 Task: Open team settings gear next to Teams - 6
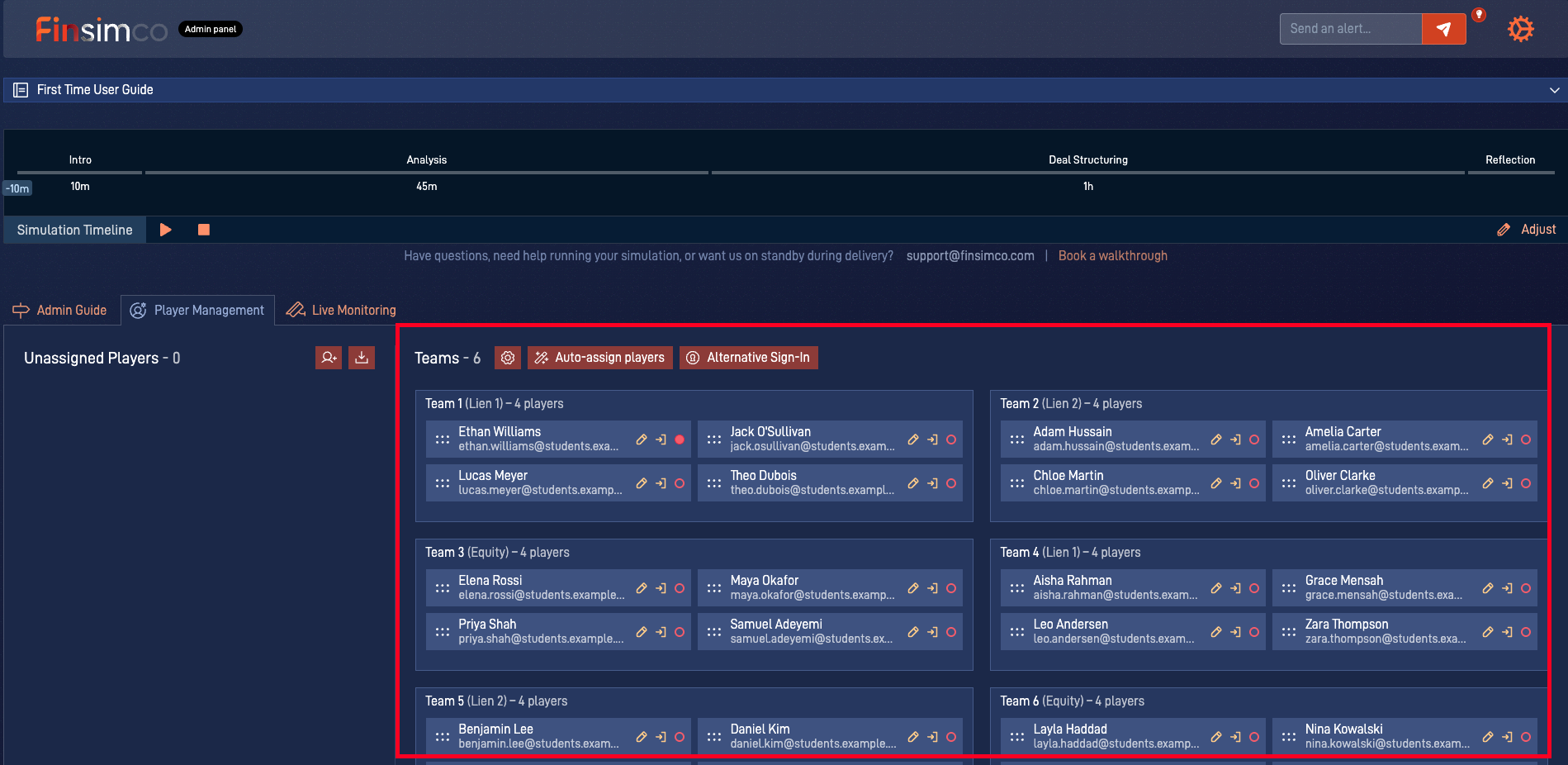tap(508, 358)
